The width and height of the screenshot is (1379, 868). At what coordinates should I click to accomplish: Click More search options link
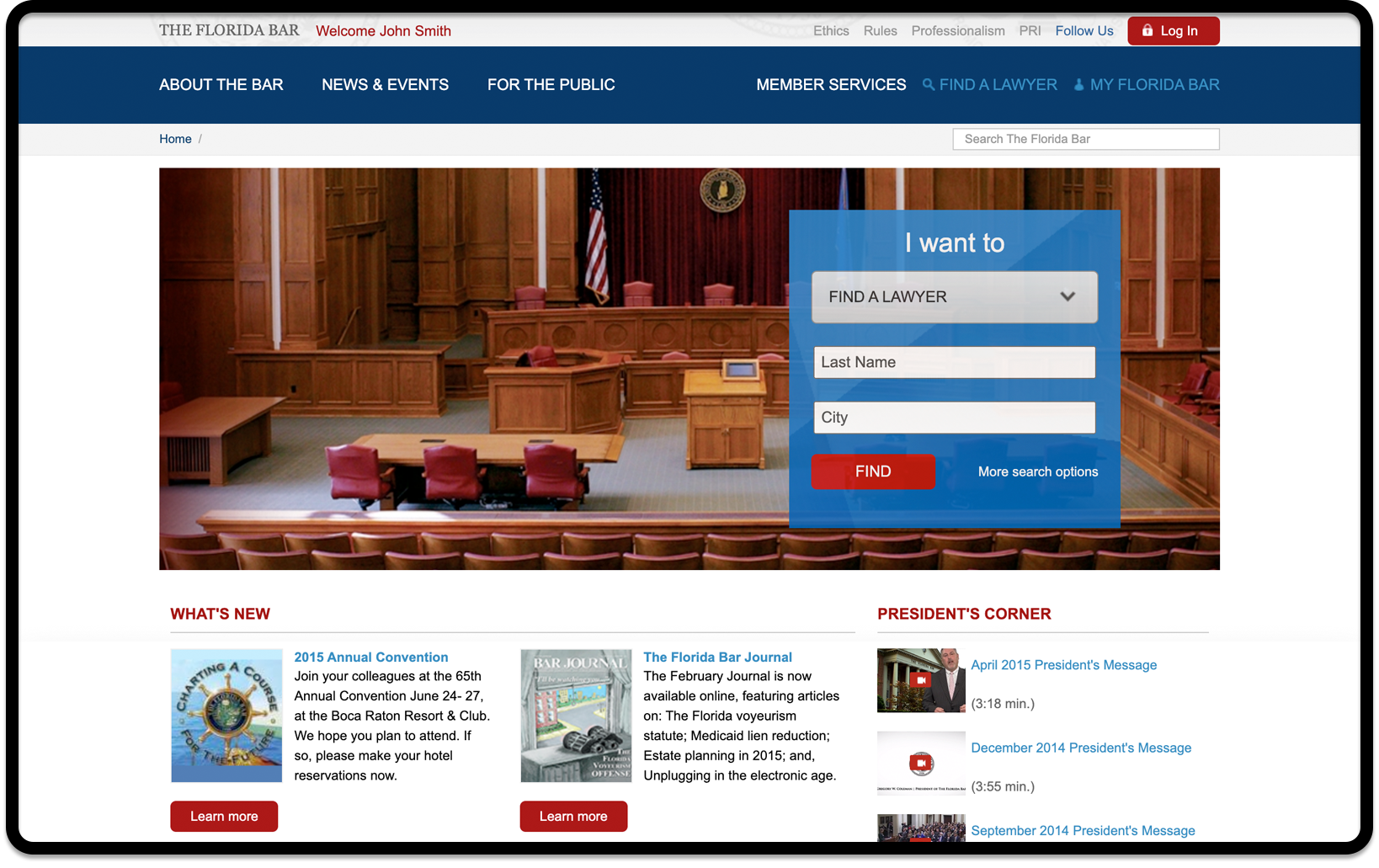tap(1038, 471)
